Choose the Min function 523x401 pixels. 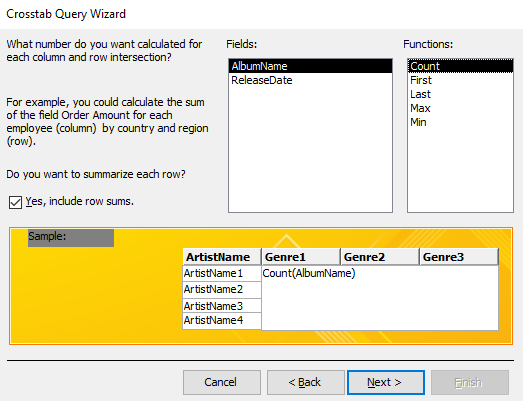click(460, 122)
